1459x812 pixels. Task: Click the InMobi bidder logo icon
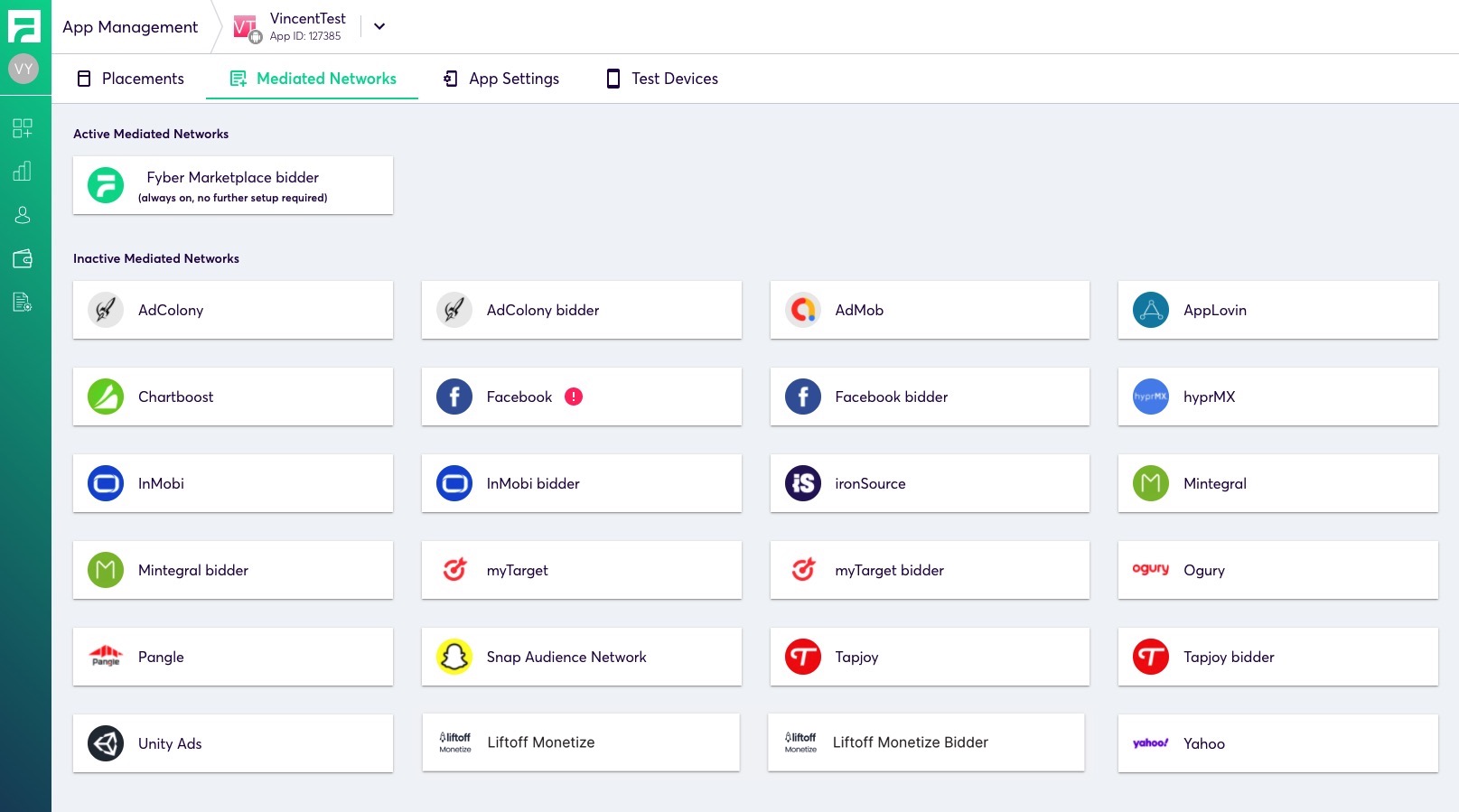pyautogui.click(x=454, y=483)
